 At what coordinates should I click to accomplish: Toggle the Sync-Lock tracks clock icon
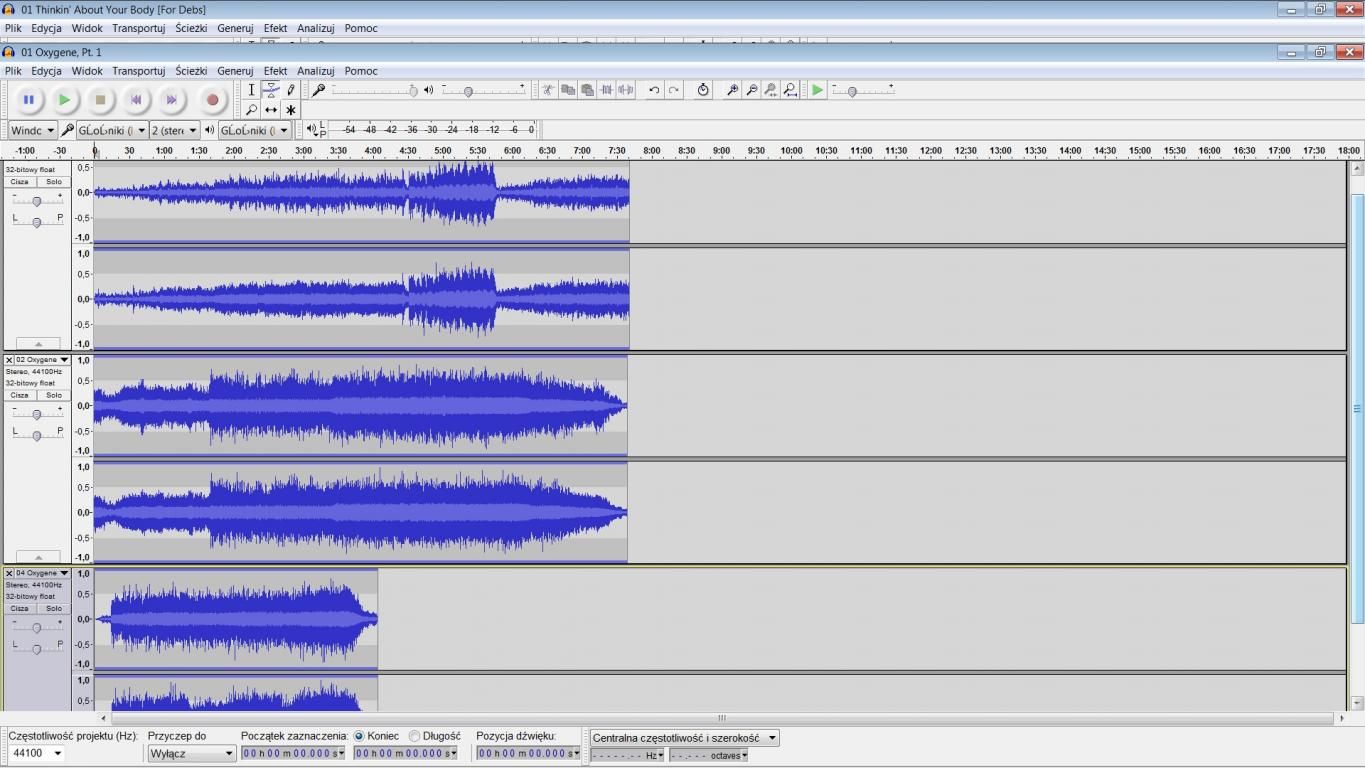[x=703, y=90]
